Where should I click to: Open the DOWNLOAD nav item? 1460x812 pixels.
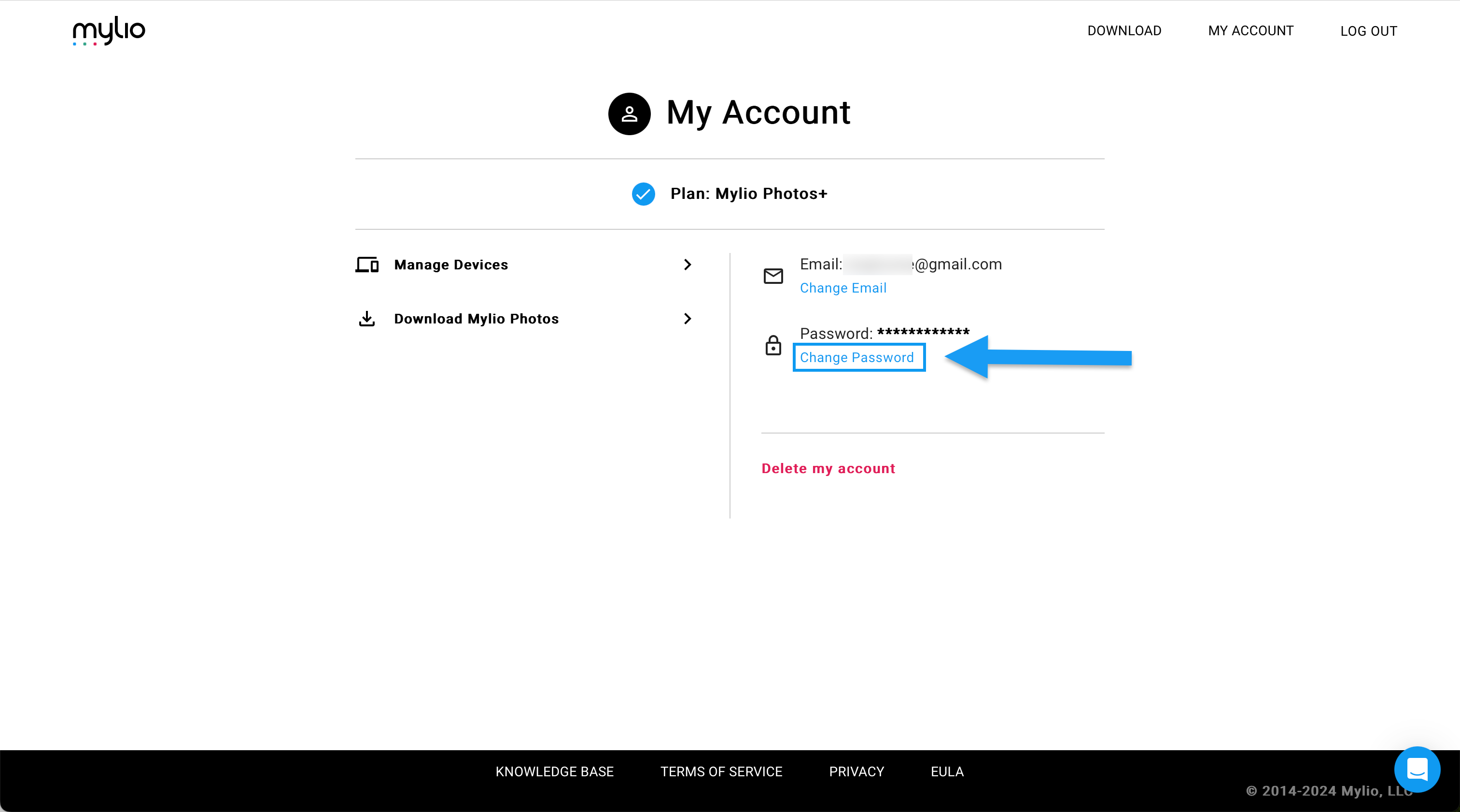coord(1124,30)
